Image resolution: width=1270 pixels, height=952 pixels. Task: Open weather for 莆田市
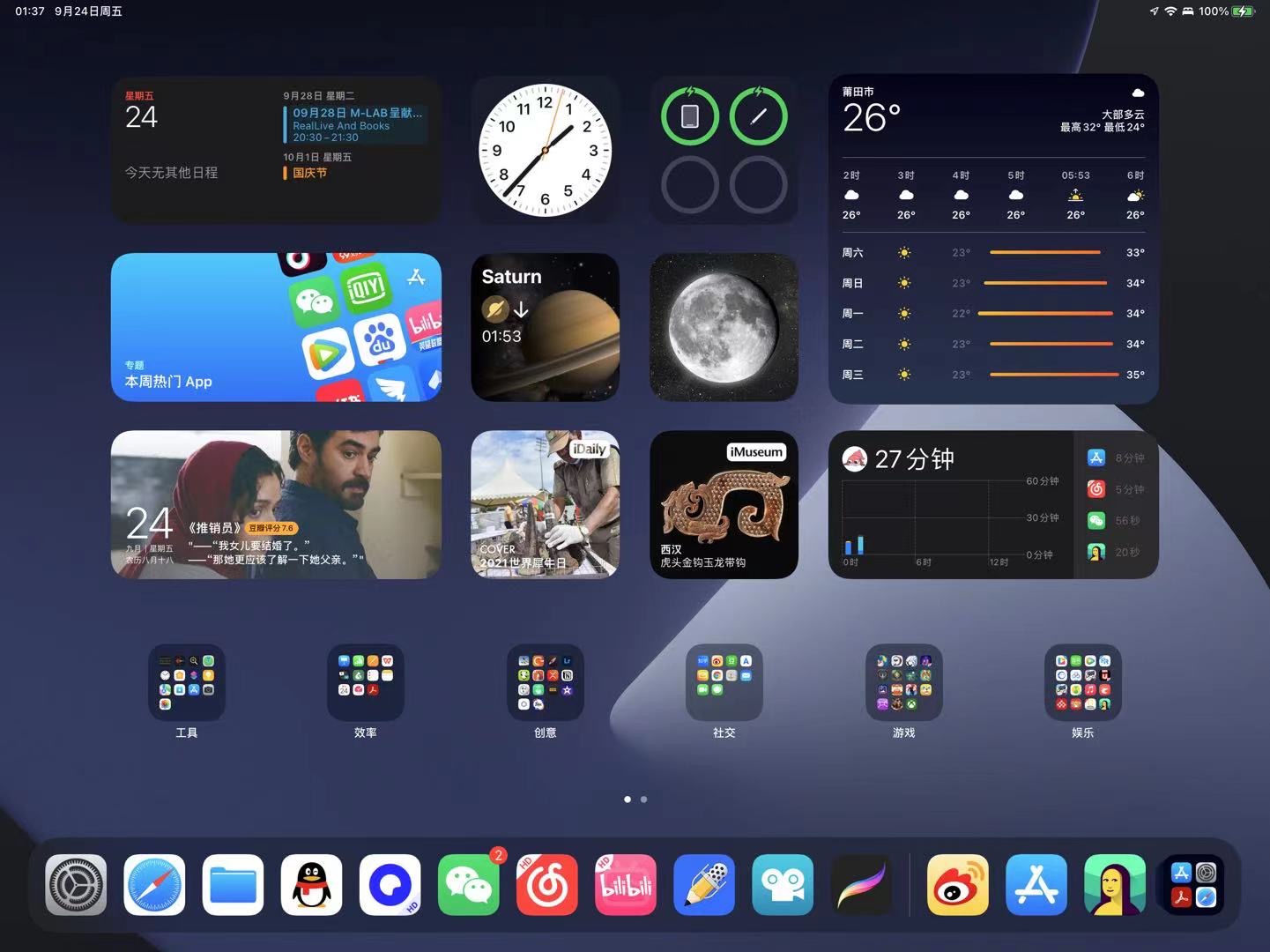pos(993,239)
